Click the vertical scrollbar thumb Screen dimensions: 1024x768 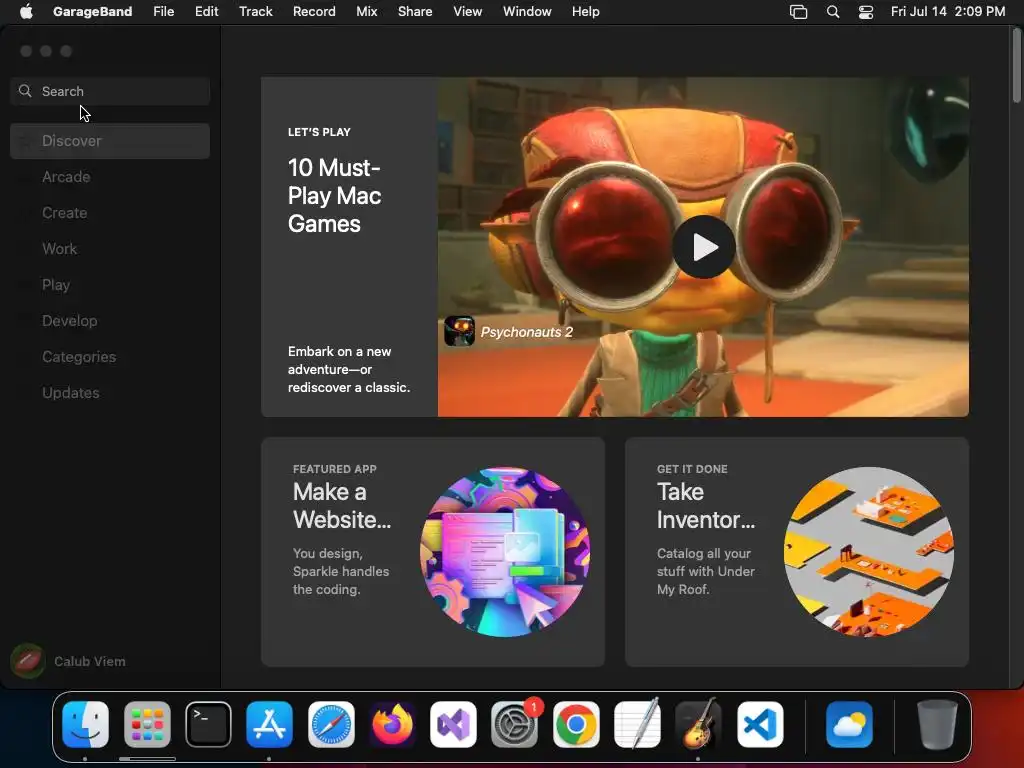1016,64
